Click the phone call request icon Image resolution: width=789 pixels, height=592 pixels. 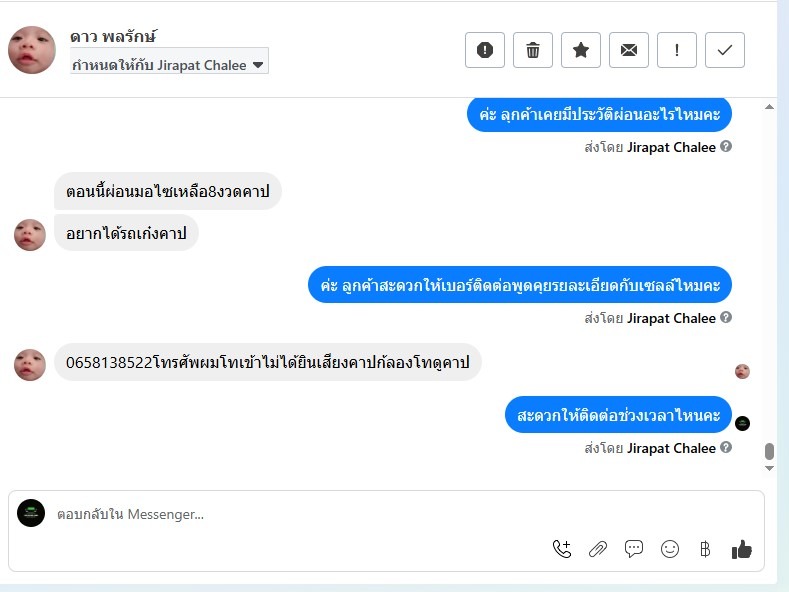click(x=562, y=549)
